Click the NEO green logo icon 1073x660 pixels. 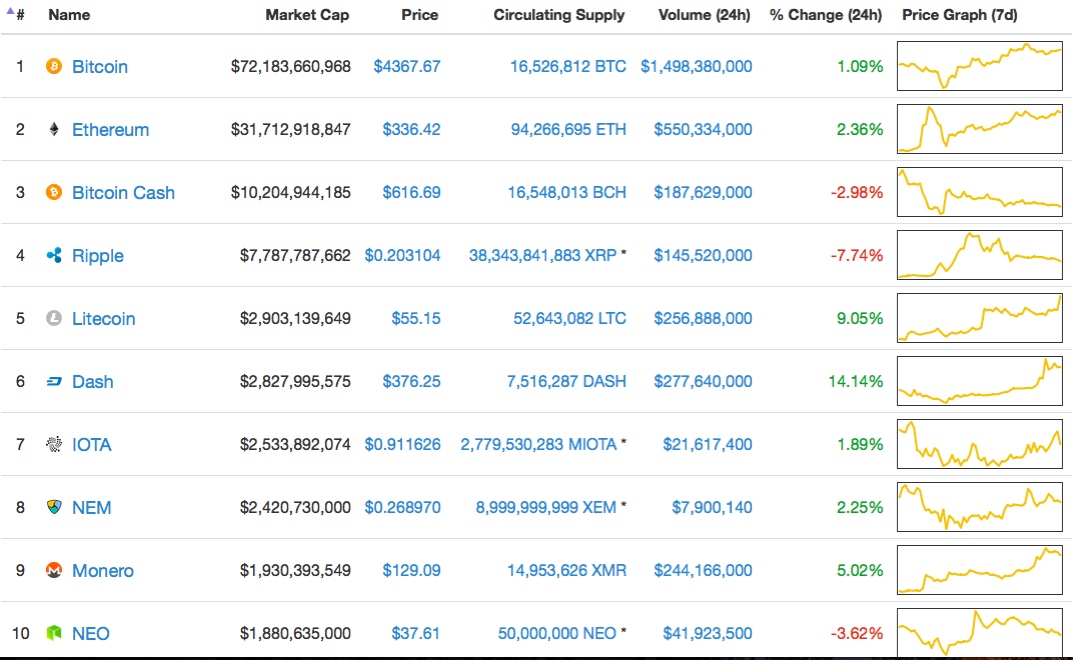54,634
